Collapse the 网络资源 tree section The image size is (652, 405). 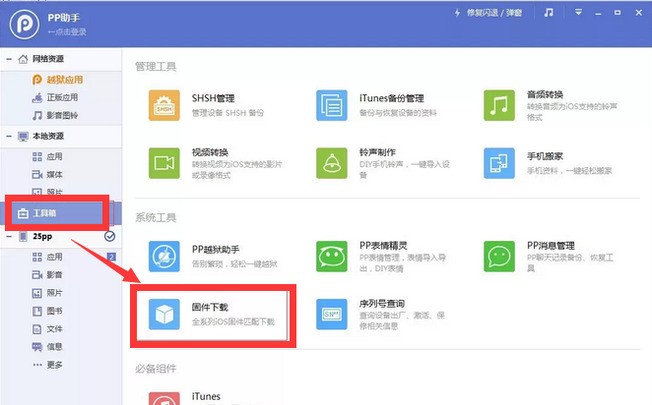point(9,59)
